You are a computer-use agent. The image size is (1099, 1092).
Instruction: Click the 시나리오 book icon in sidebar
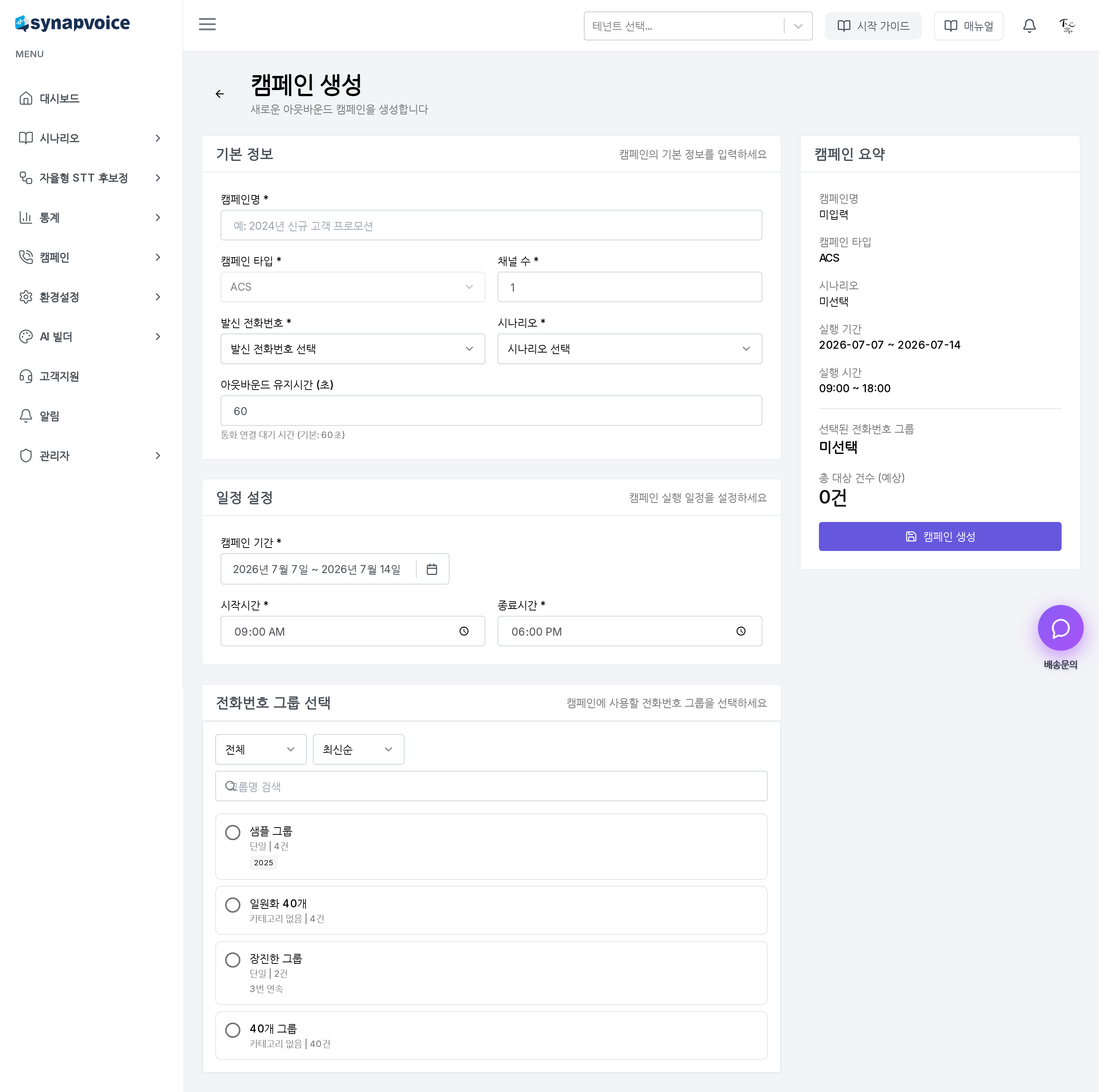click(x=26, y=138)
